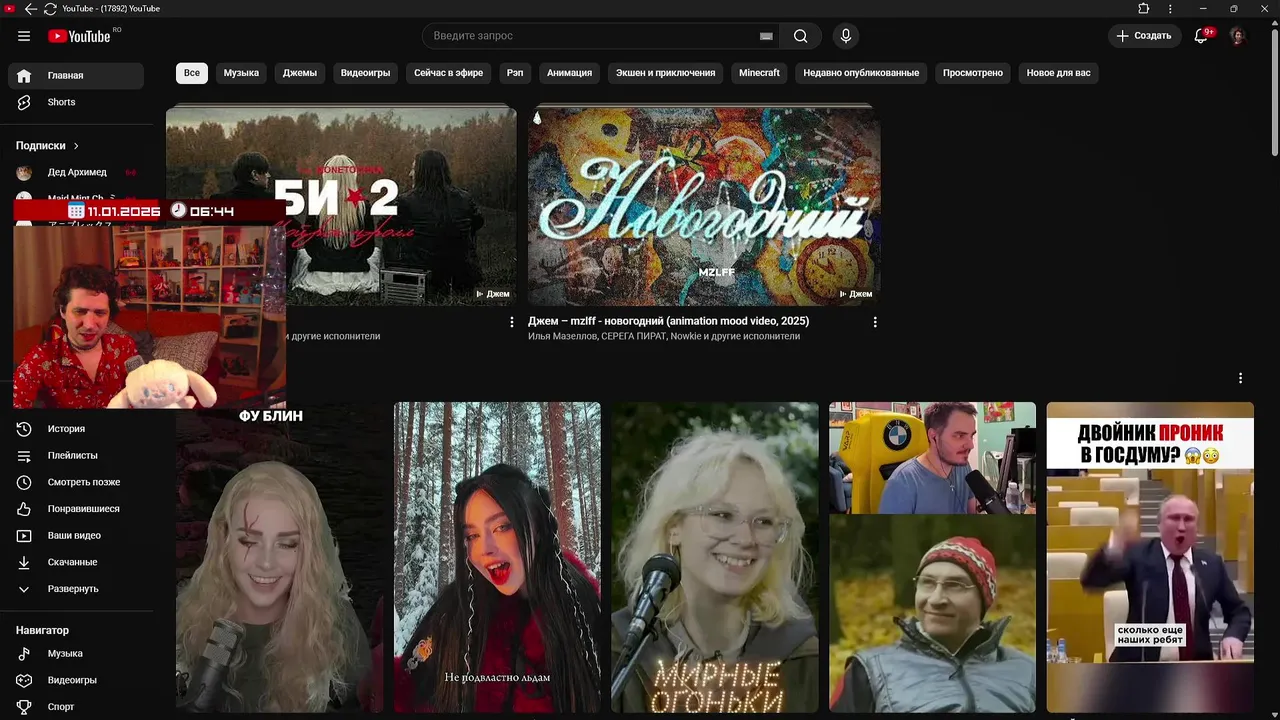Open mzlff новогодний video title

coord(668,321)
